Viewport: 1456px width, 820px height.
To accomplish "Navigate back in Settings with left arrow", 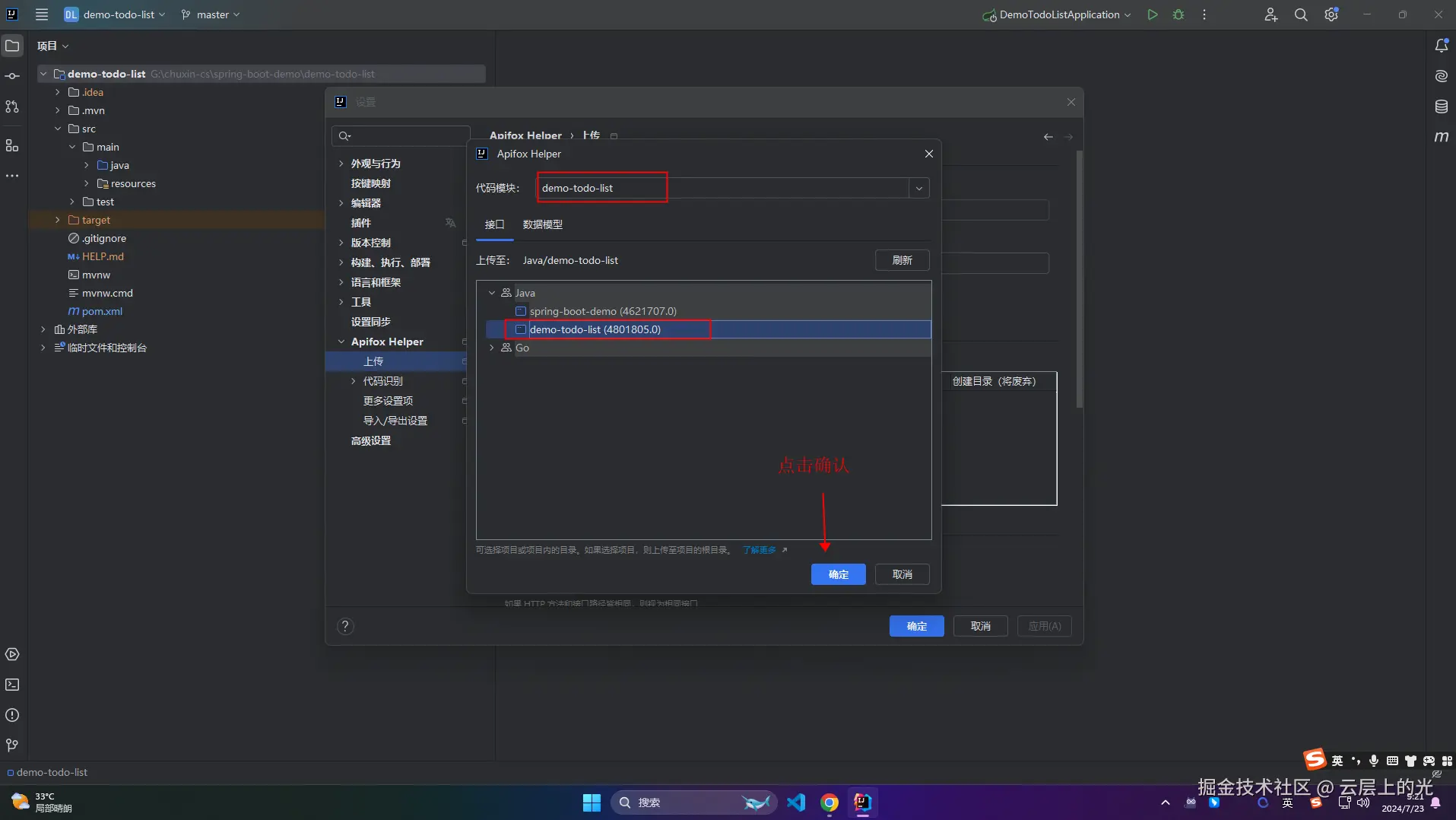I will click(x=1048, y=137).
